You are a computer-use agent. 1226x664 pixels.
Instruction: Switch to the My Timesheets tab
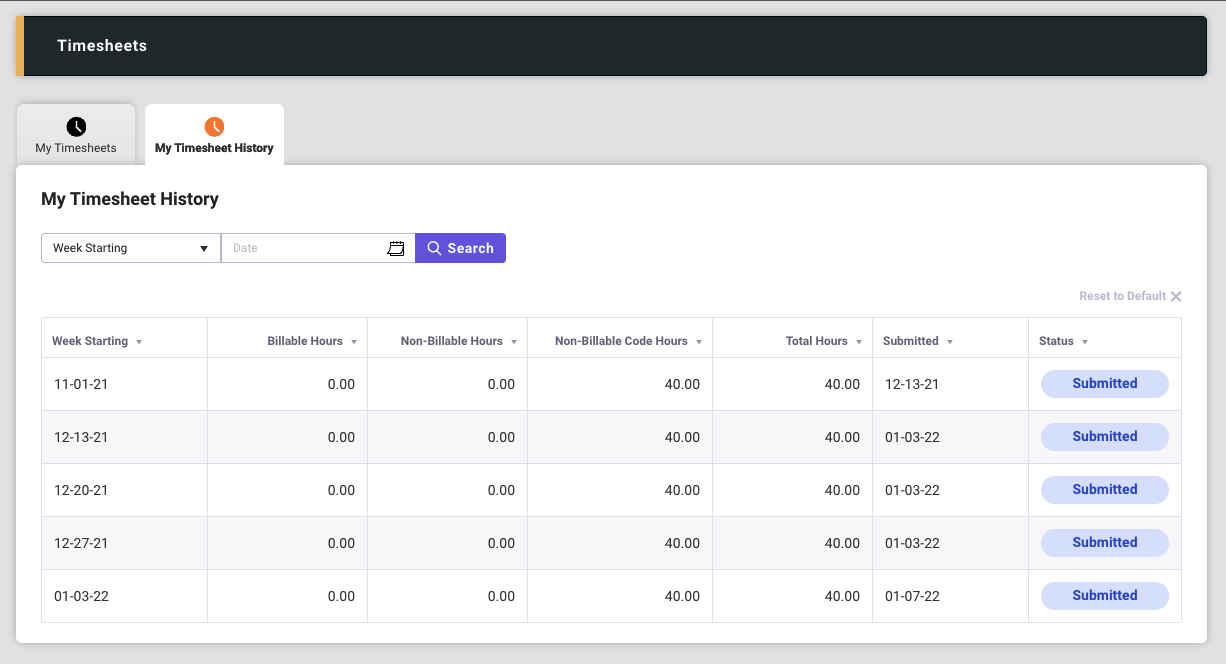click(76, 136)
